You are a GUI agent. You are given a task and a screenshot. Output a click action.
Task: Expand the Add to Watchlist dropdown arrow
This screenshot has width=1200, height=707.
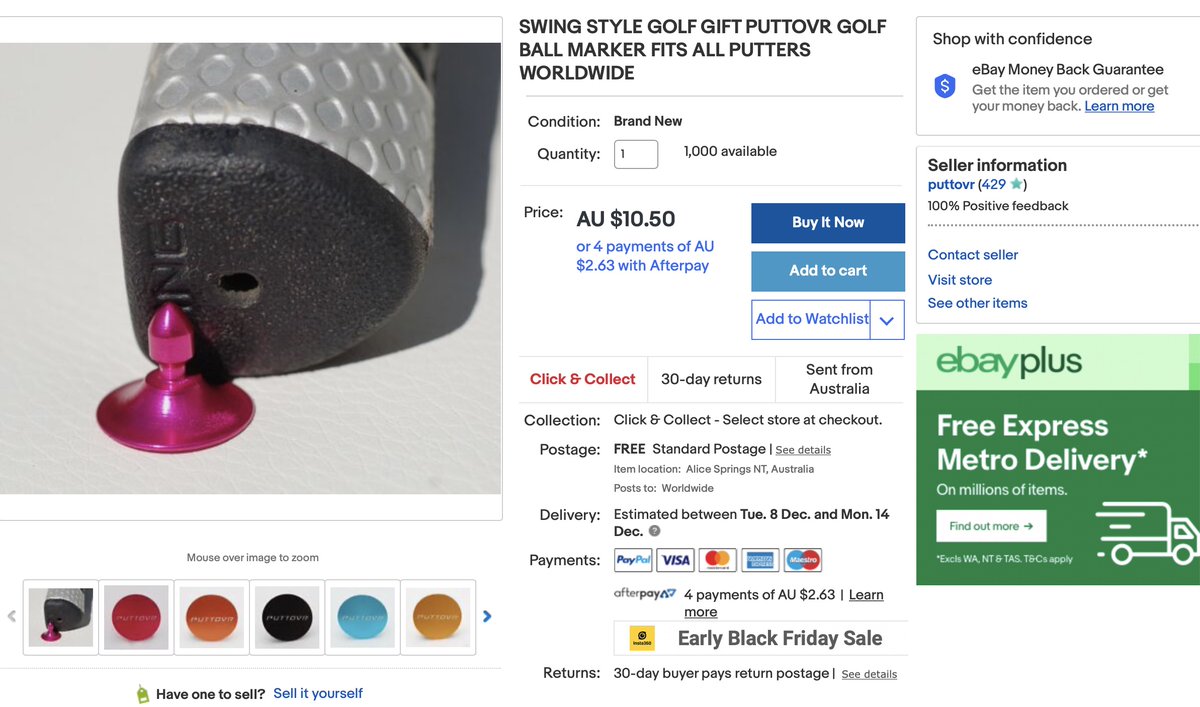tap(887, 321)
